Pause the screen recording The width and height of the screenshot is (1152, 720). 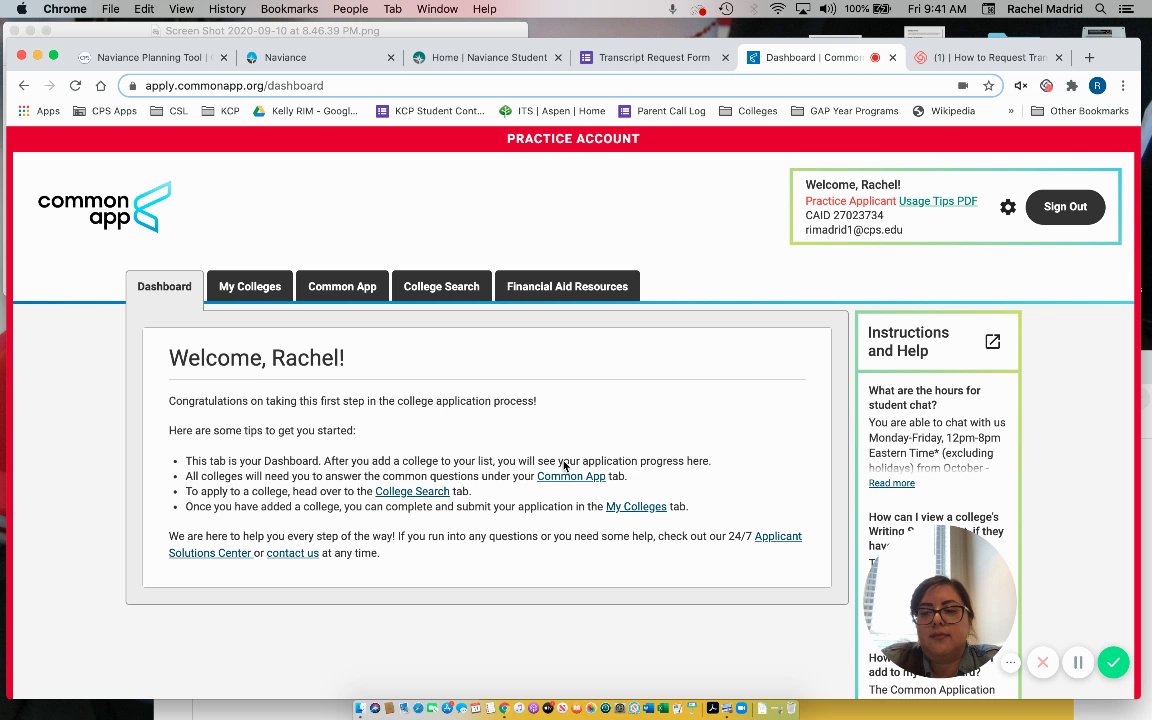pyautogui.click(x=1078, y=663)
